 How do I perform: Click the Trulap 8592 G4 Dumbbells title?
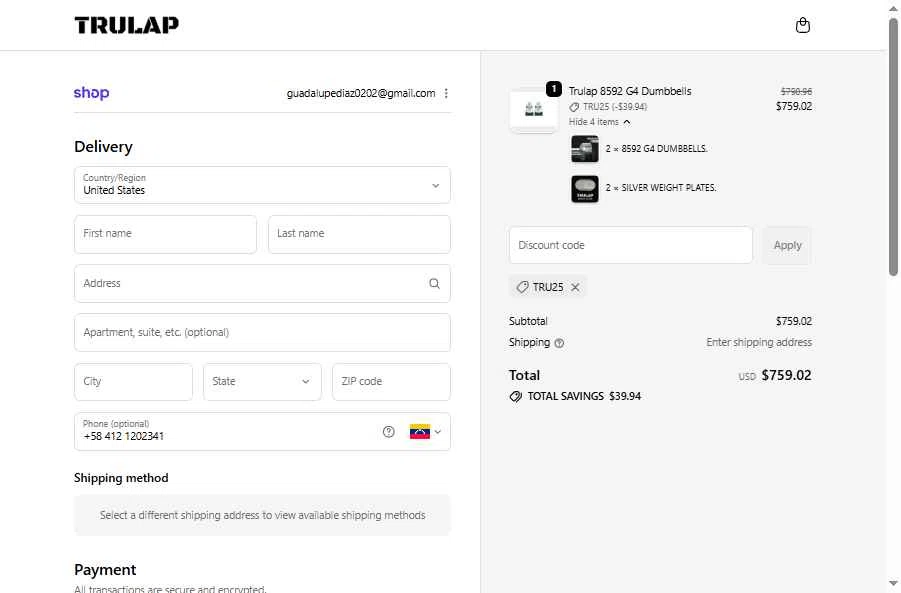tap(630, 91)
